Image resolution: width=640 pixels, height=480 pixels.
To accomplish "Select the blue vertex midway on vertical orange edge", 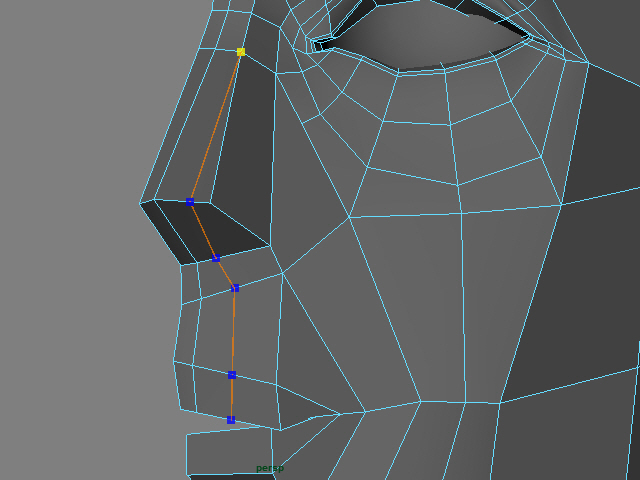I will (x=232, y=375).
